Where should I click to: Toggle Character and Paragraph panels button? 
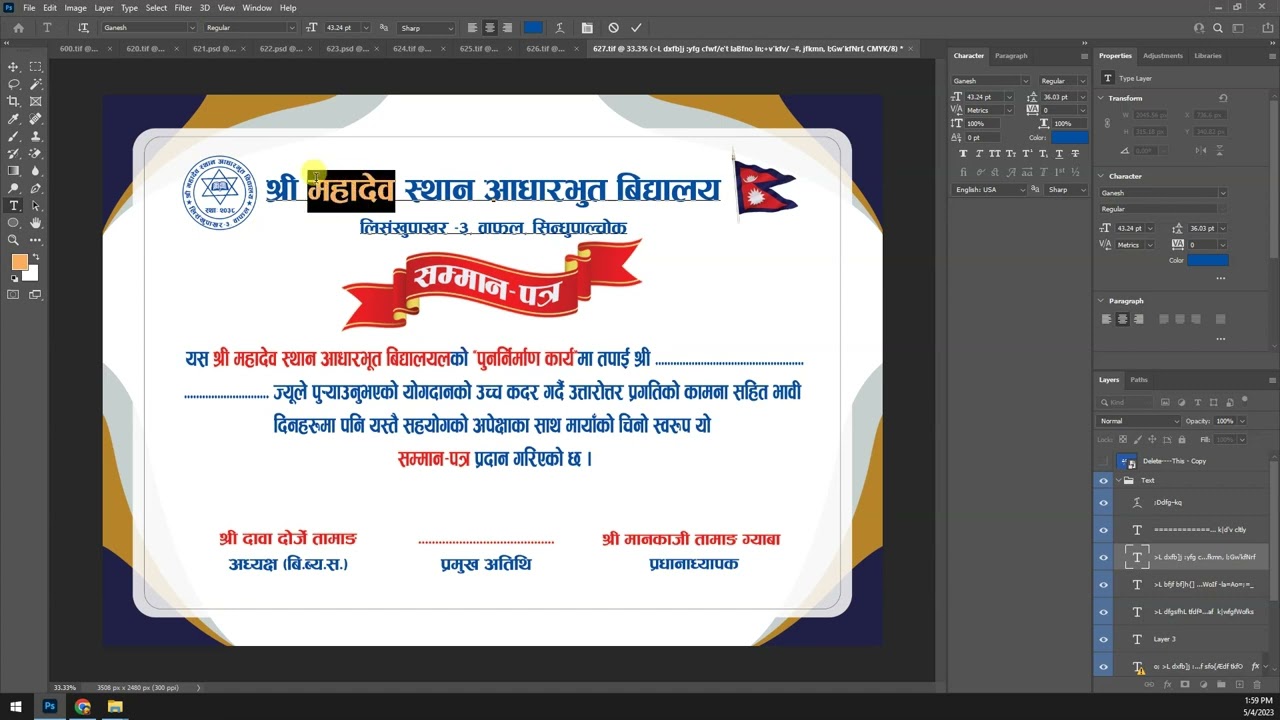click(587, 28)
